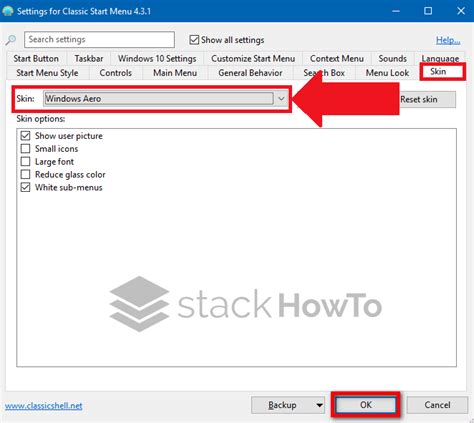474x423 pixels.
Task: Expand the Backup button dropdown arrow
Action: [x=319, y=405]
